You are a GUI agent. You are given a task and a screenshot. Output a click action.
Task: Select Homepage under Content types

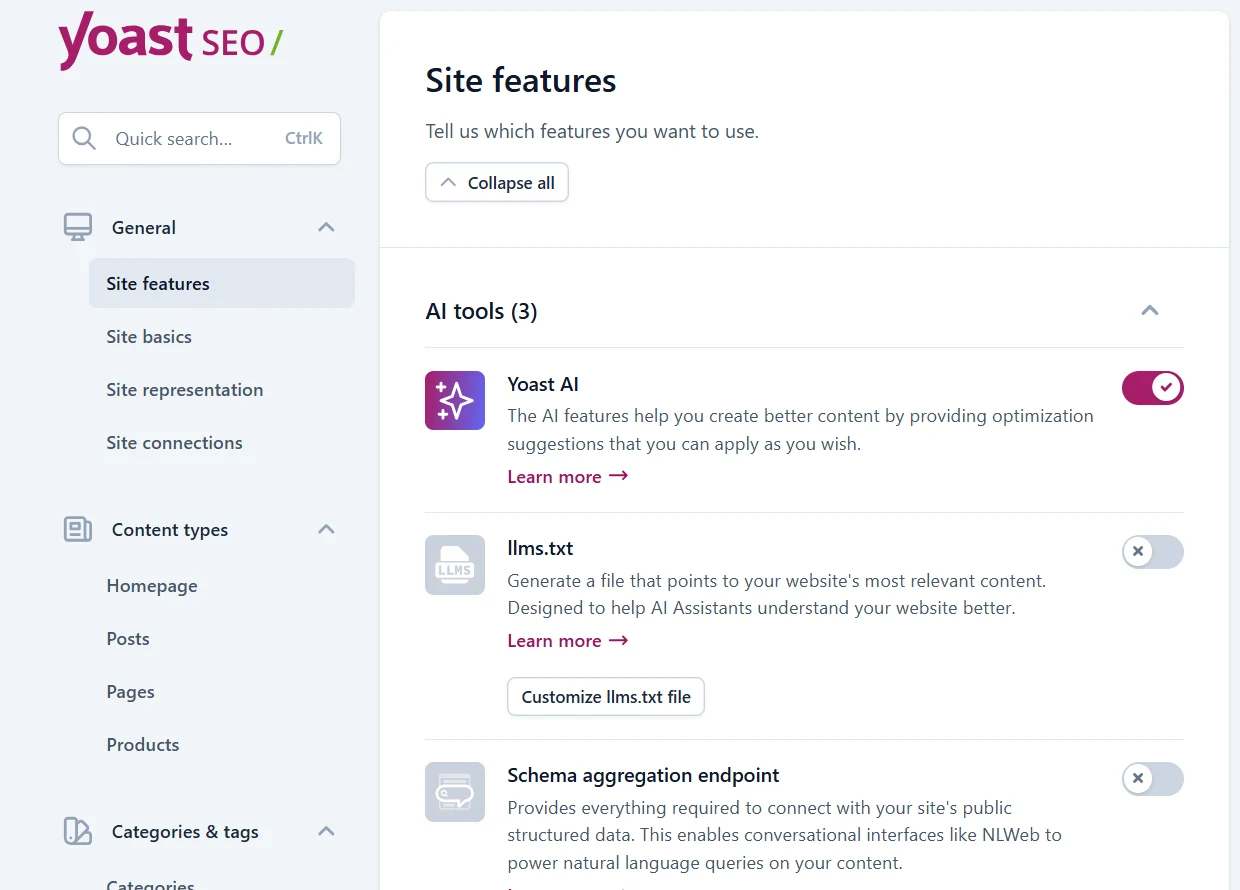(x=152, y=585)
